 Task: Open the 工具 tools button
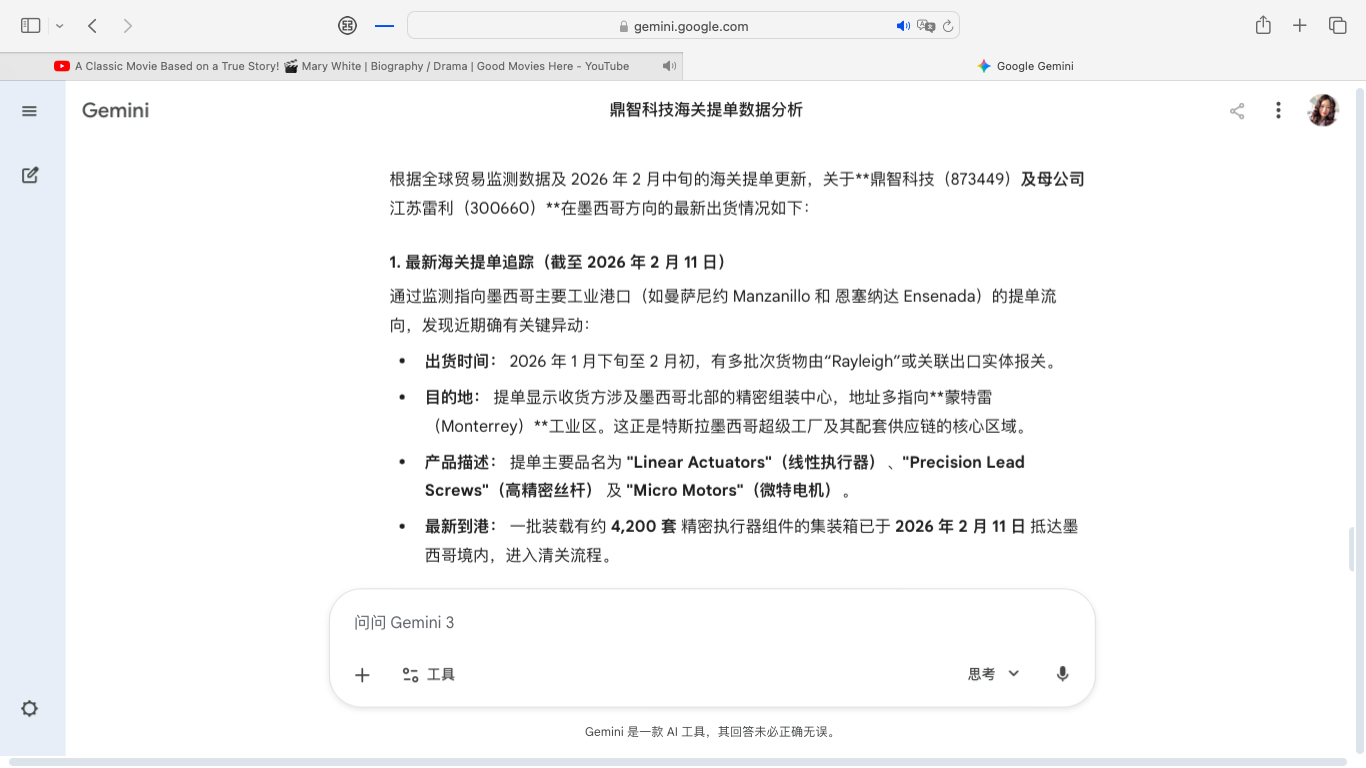(428, 675)
